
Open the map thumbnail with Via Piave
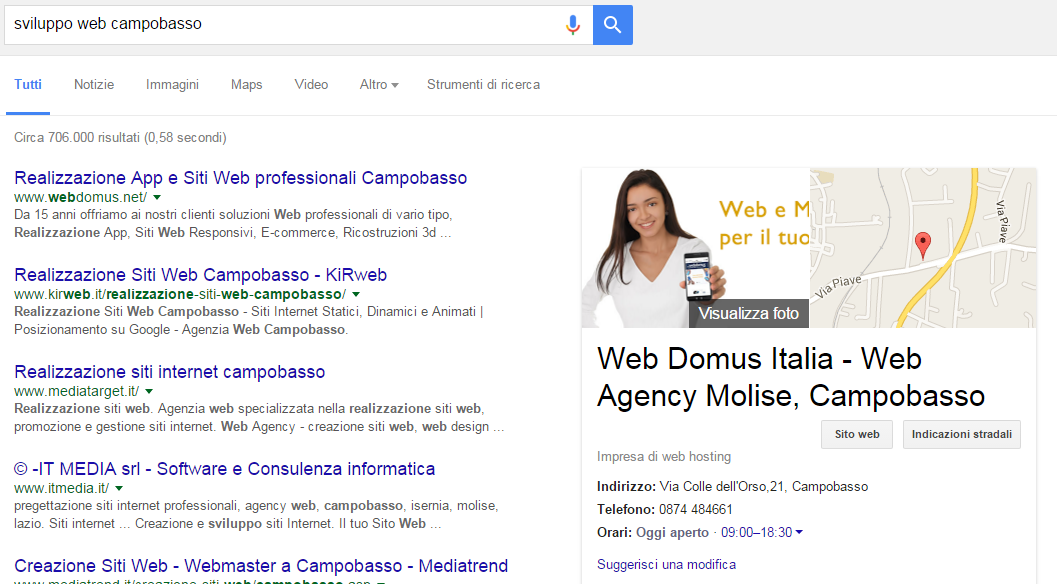(923, 248)
